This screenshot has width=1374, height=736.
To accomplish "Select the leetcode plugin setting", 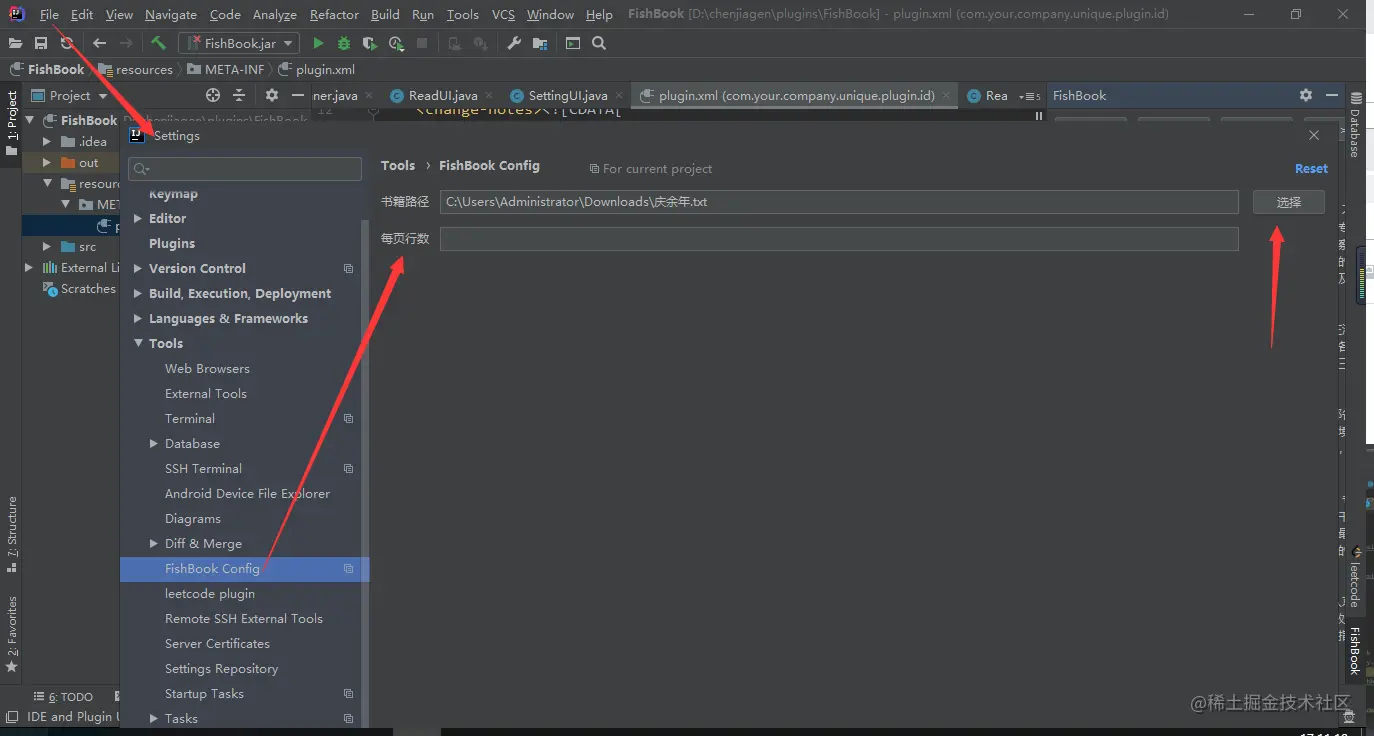I will (210, 593).
